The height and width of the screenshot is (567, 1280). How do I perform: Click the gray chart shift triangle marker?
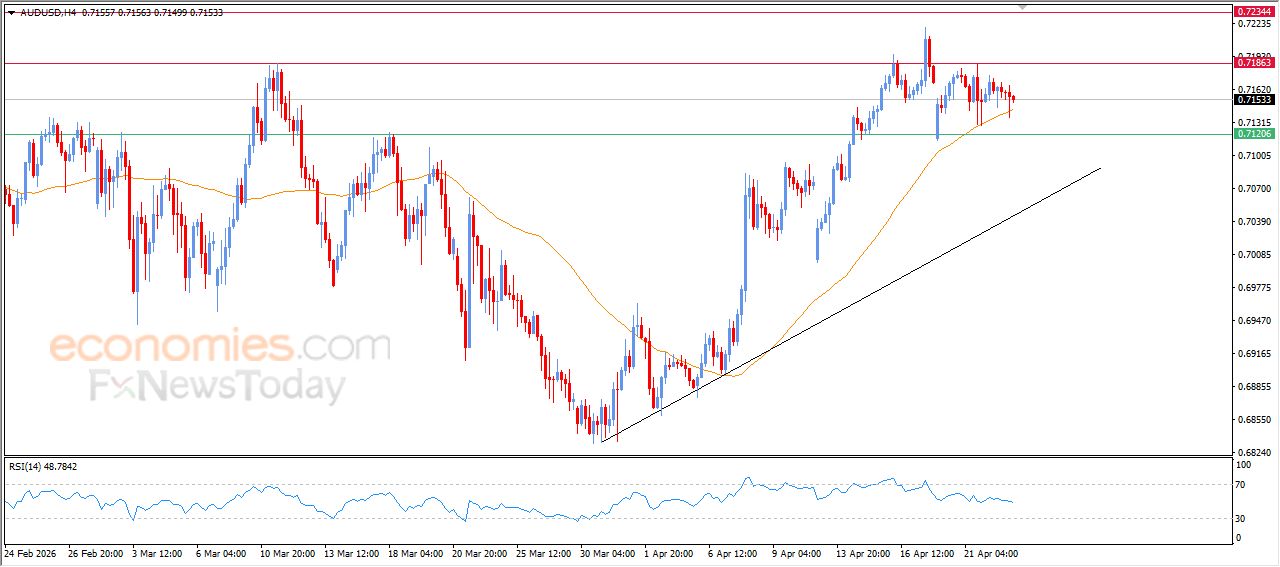coord(1021,6)
